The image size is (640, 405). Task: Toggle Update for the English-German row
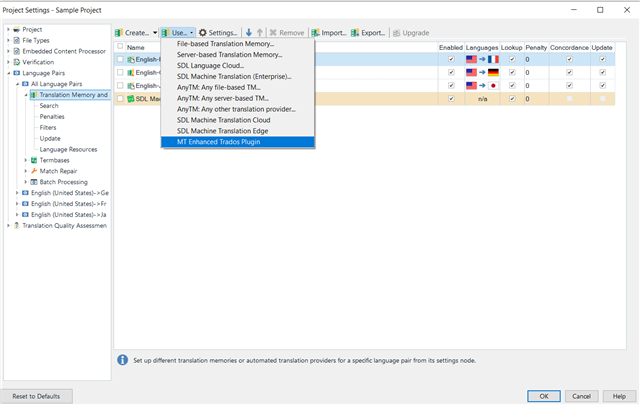pyautogui.click(x=602, y=72)
